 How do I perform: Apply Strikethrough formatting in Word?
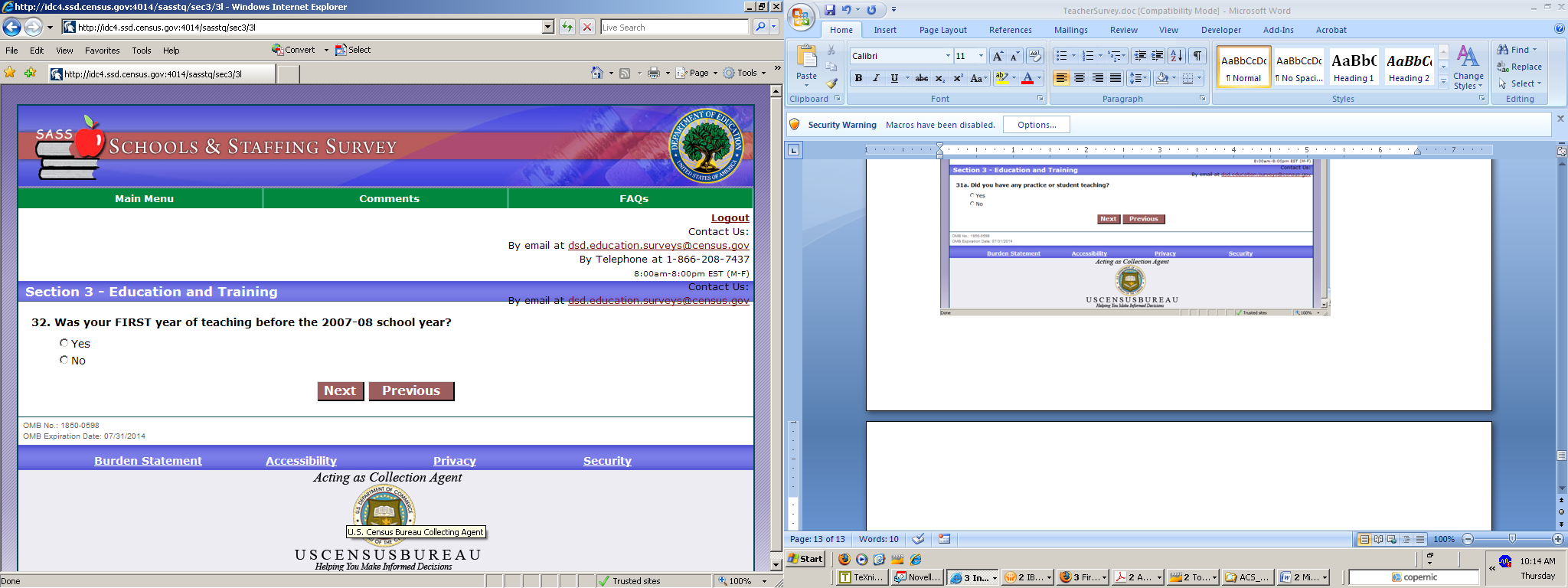pyautogui.click(x=922, y=78)
